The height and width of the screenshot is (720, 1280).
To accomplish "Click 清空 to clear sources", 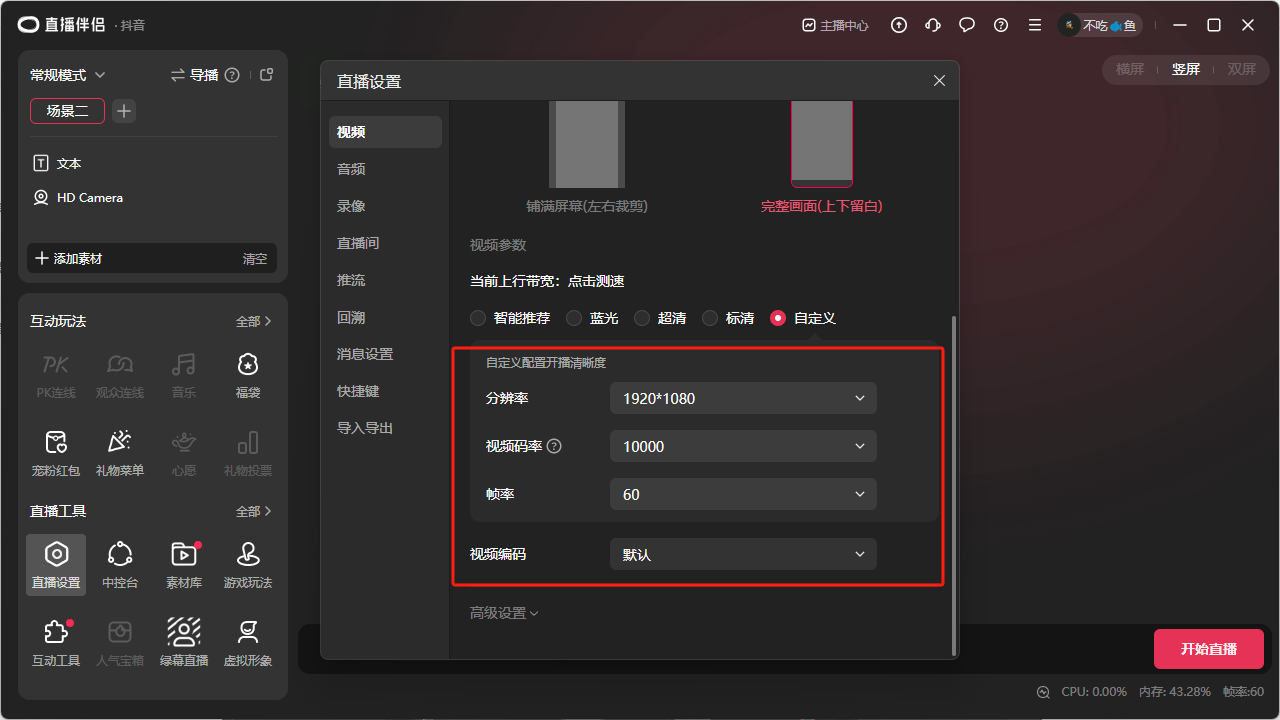I will tap(255, 258).
